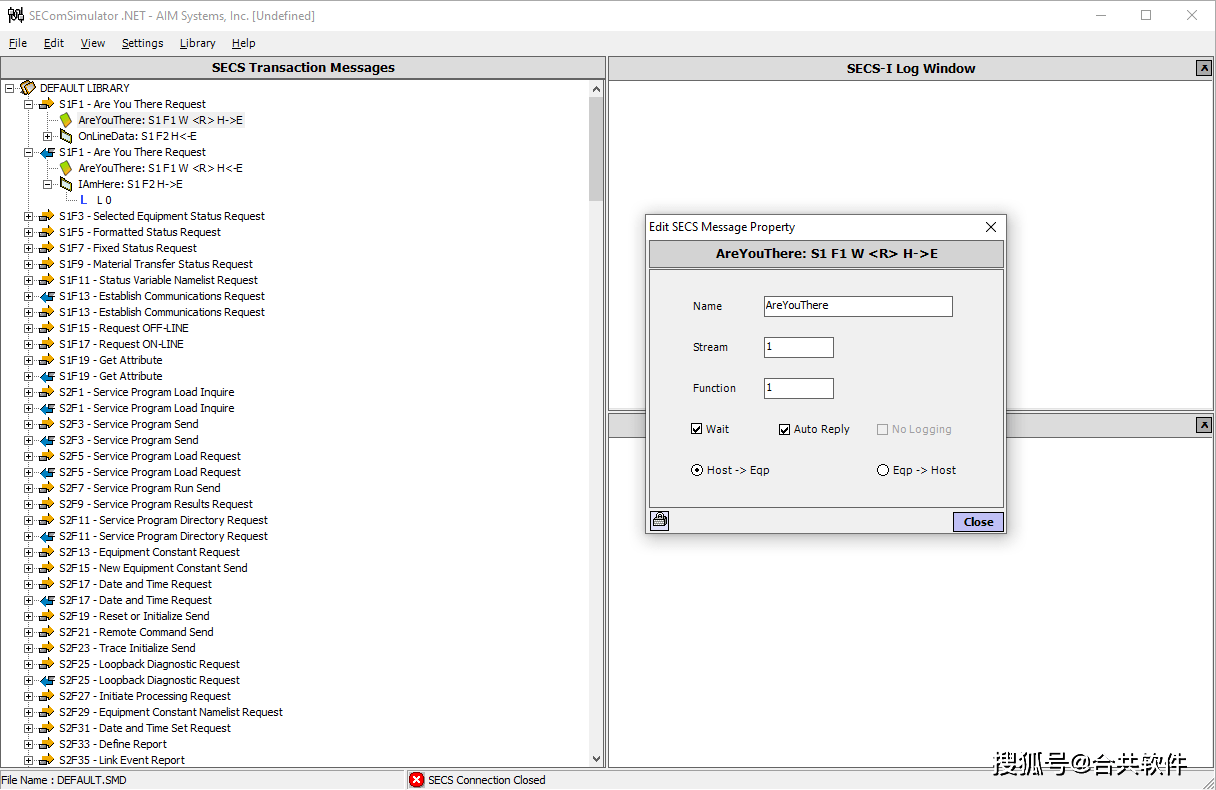Image resolution: width=1216 pixels, height=790 pixels.
Task: Select S2F41-adjacent item S2F33 - Define Report
Action: tap(113, 744)
